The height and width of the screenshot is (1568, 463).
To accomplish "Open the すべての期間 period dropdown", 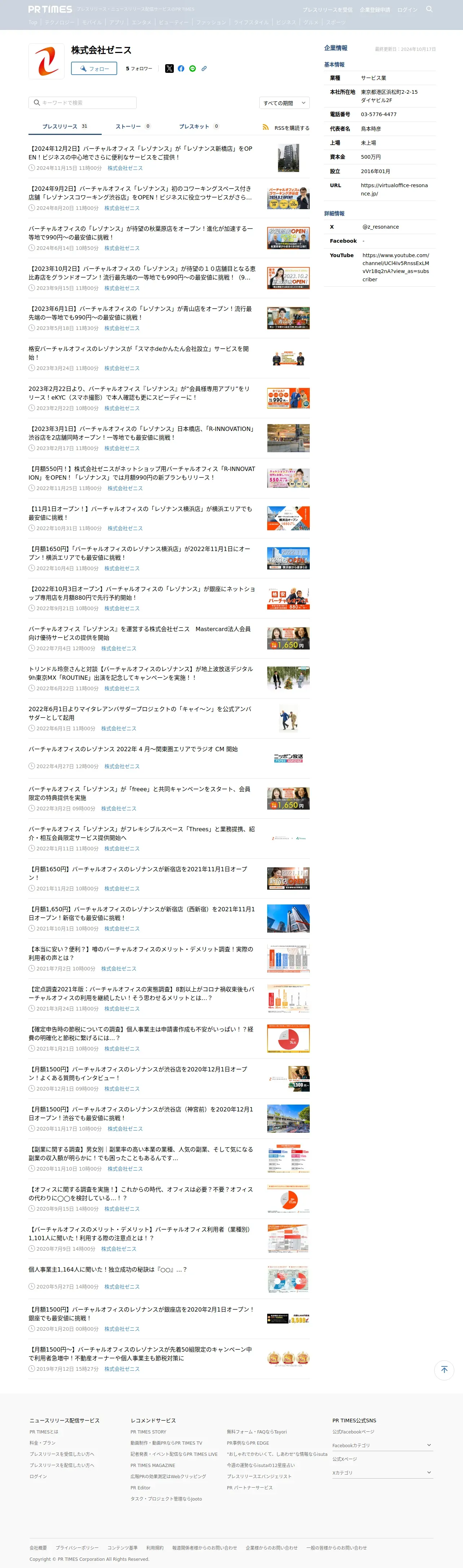I will pyautogui.click(x=284, y=103).
